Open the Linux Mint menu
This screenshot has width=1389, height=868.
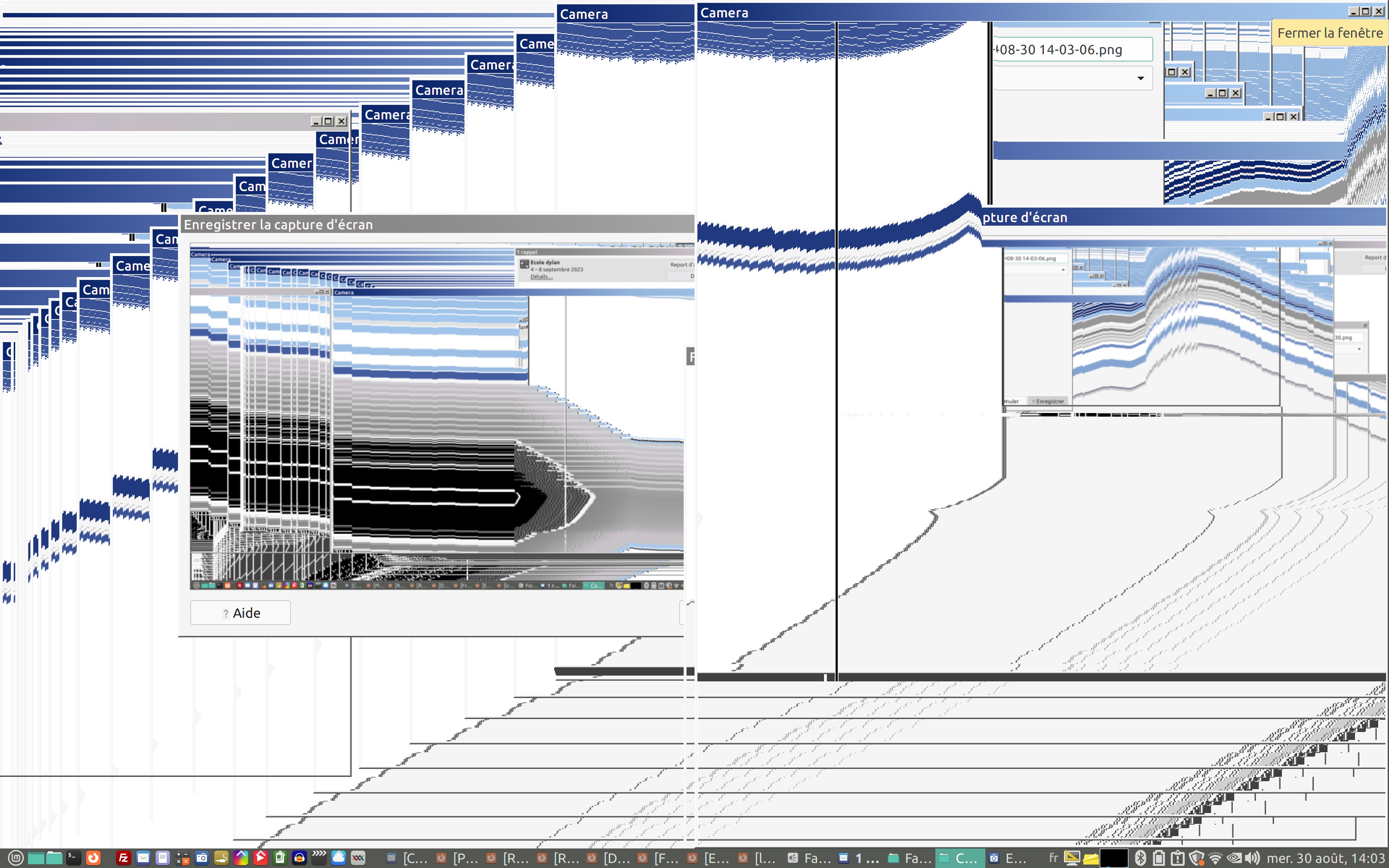coord(16,858)
